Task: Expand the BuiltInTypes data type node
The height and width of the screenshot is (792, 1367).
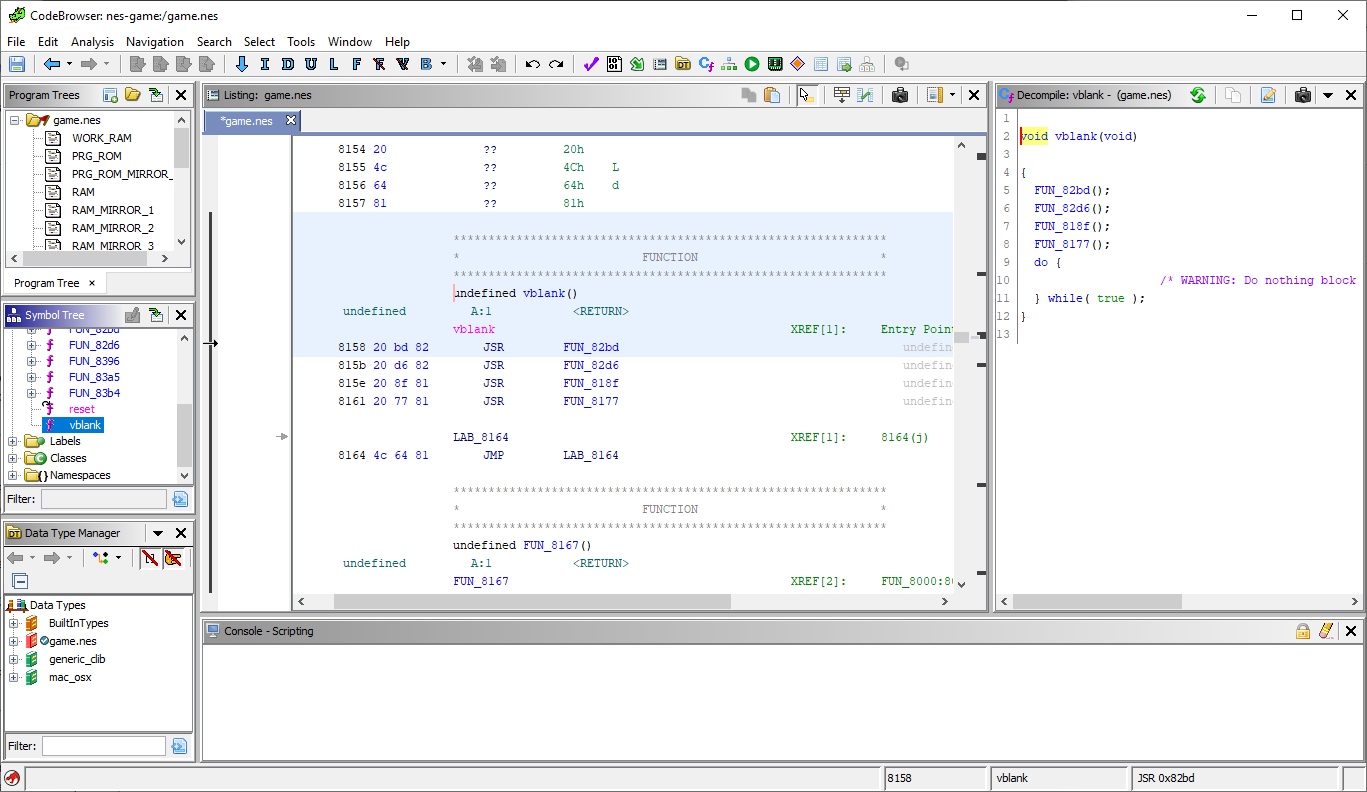Action: (x=15, y=623)
